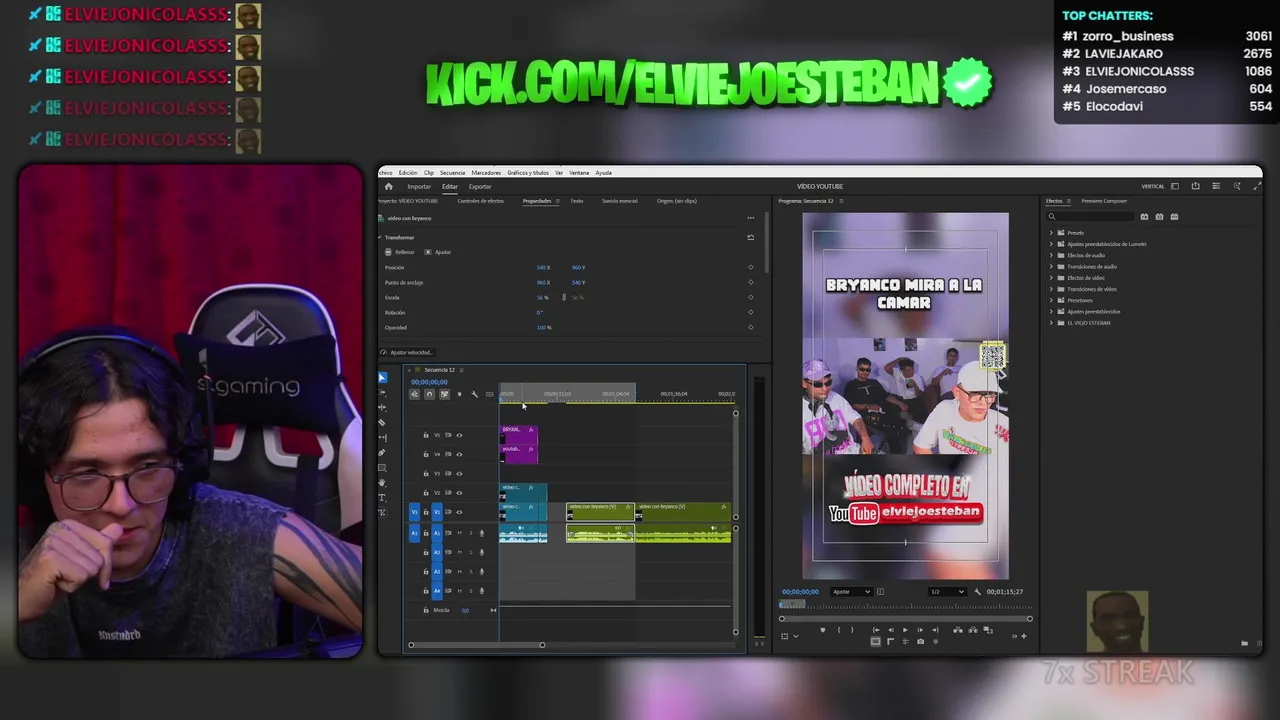
Task: Expand Ajustes preestablecidos de Lumetri folder
Action: tap(1051, 244)
